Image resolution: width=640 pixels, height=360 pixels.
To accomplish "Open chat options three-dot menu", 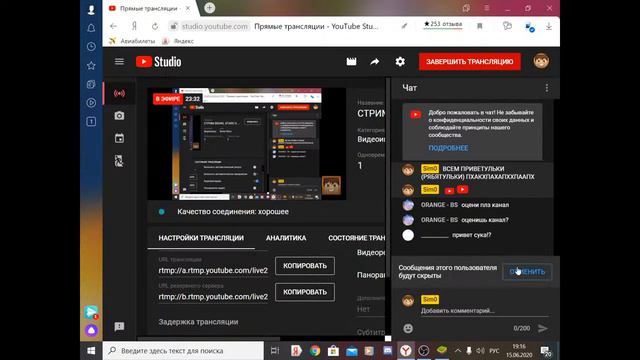I will coord(547,88).
